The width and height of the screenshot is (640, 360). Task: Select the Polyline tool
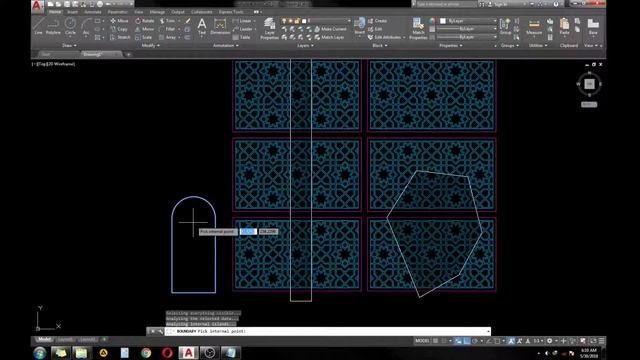(x=53, y=25)
